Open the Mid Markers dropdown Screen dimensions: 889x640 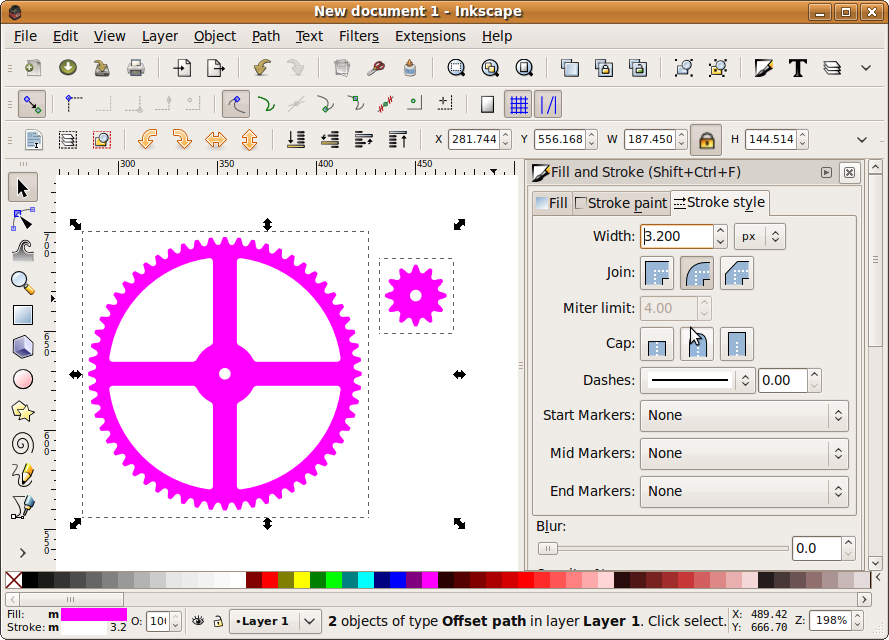click(x=744, y=453)
